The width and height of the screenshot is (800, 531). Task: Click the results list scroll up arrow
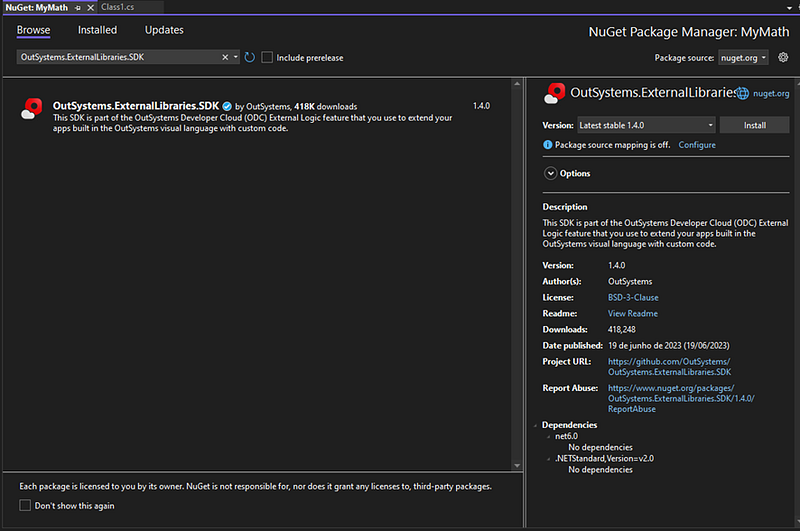(x=517, y=84)
